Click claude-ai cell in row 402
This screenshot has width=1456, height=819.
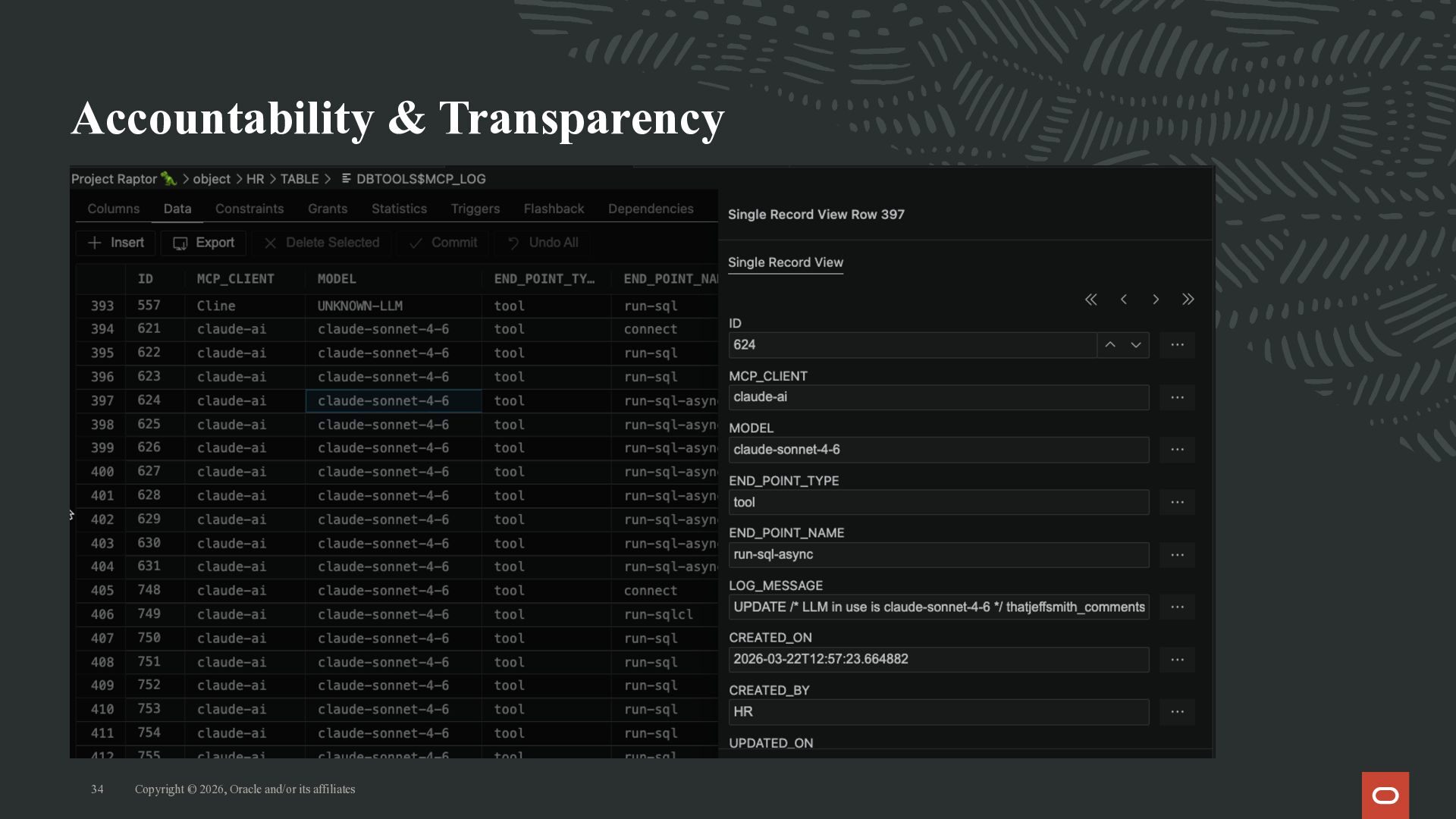click(x=245, y=519)
